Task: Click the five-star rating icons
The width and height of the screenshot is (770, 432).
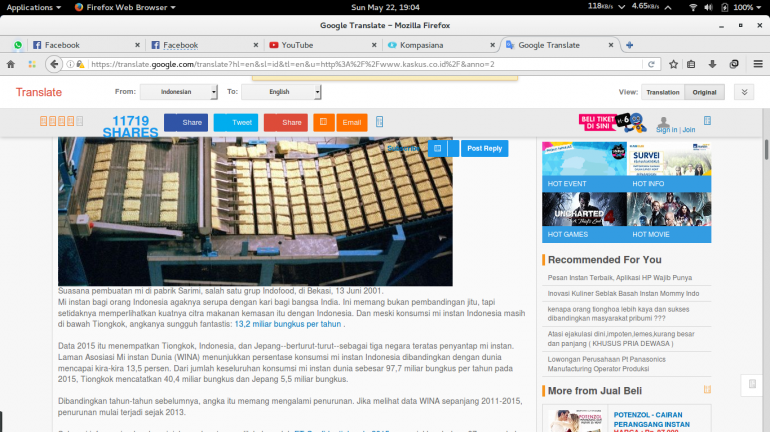Action: 61,121
